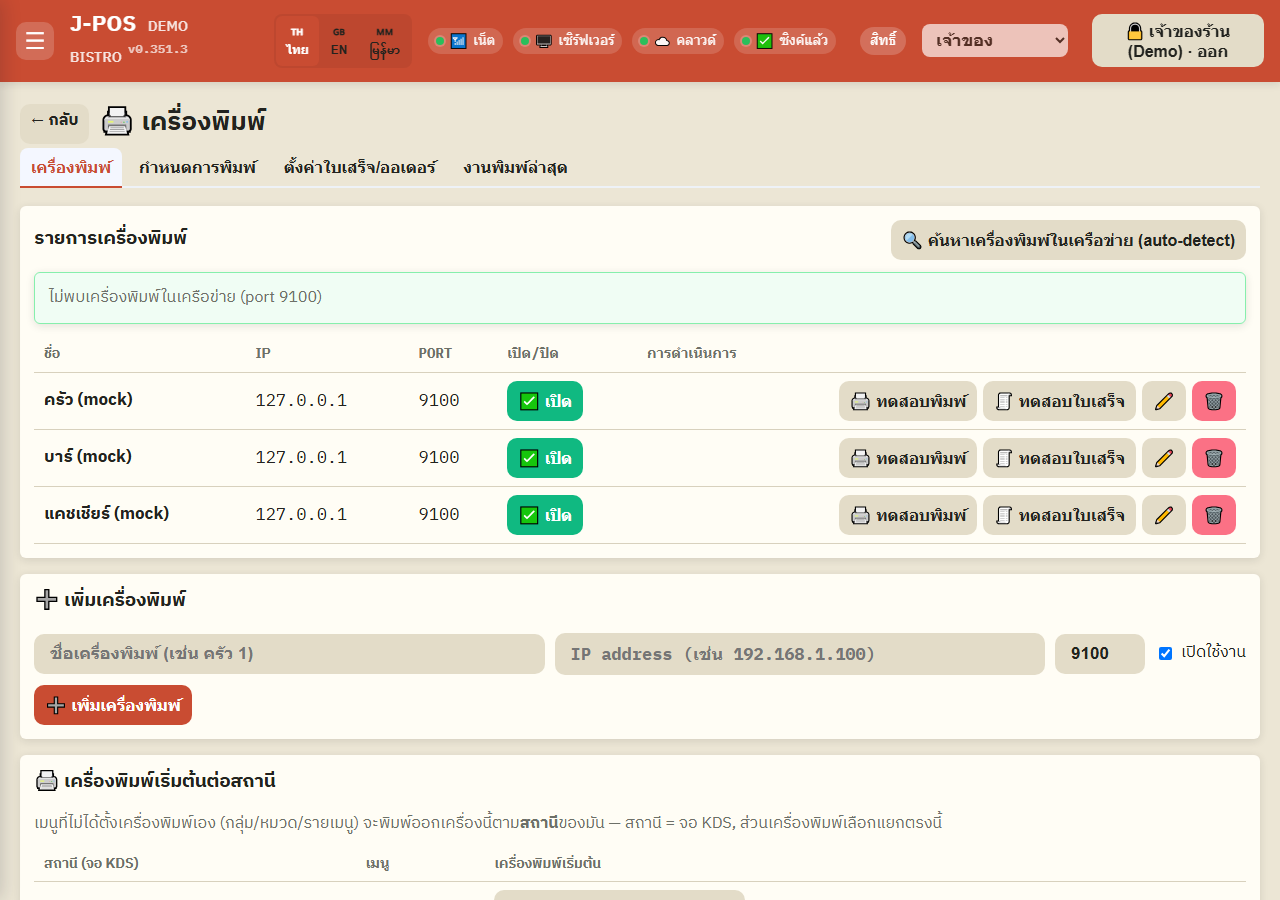1280x900 pixels.
Task: Toggle เปิด switch for บาร์ (mock)
Action: coord(545,458)
